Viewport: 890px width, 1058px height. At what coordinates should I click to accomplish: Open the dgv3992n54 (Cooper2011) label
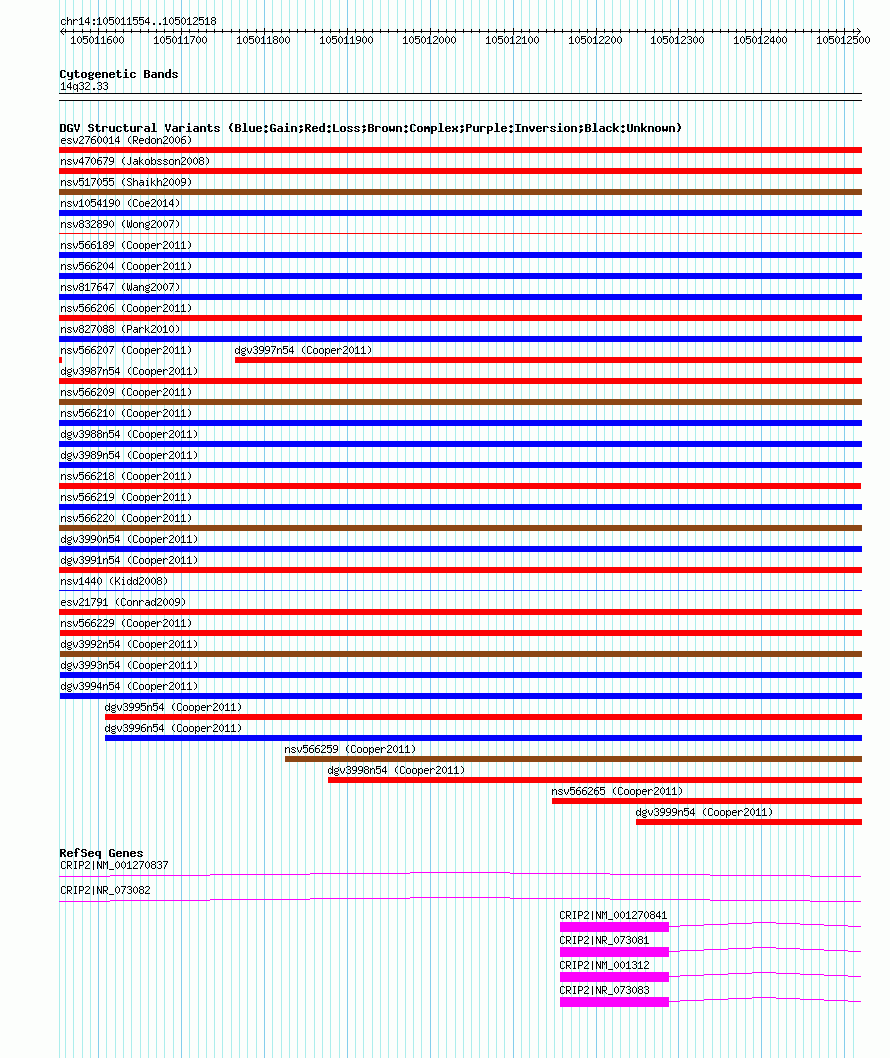(129, 644)
